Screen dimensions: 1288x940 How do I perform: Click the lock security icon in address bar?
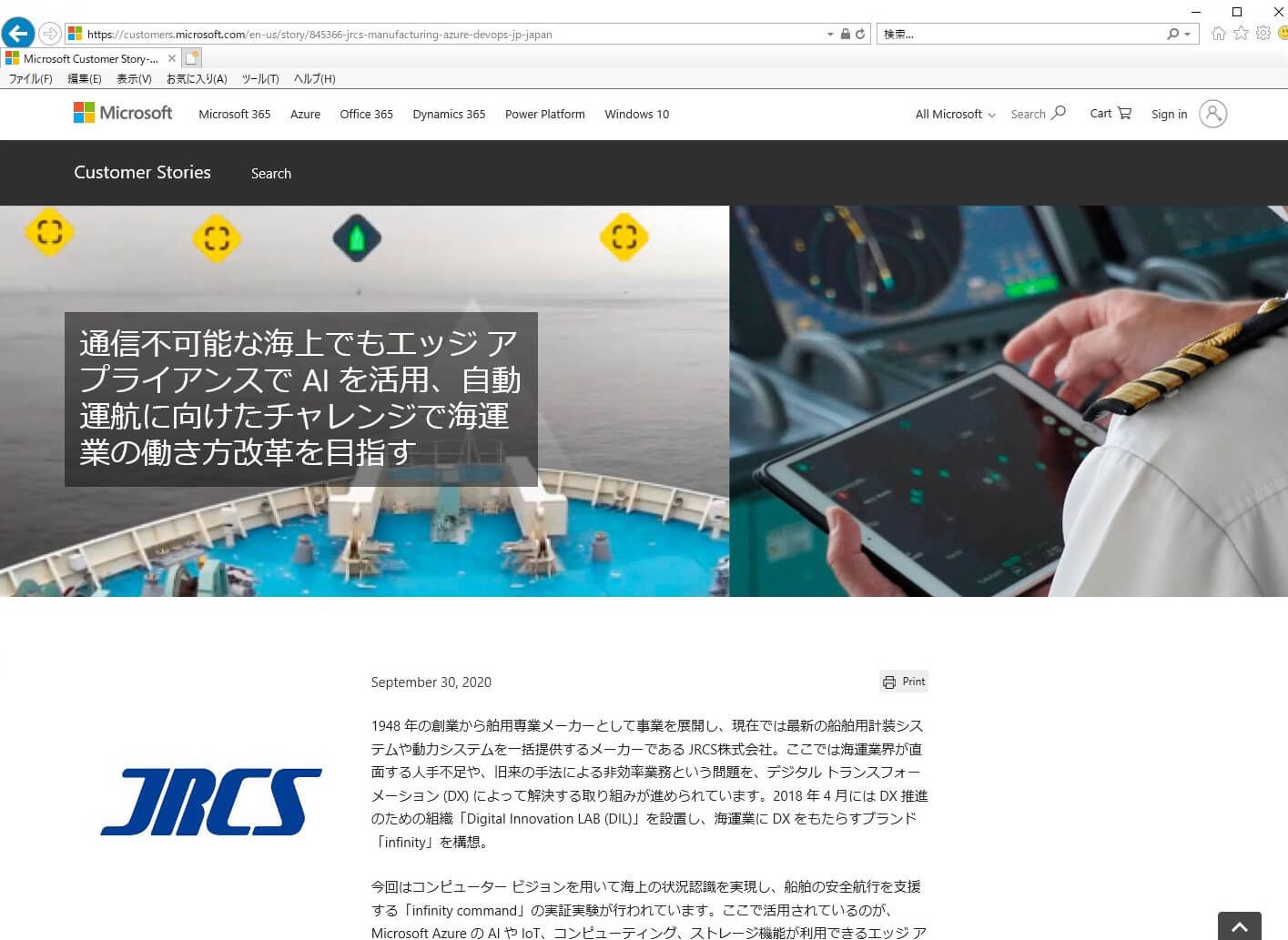[846, 34]
